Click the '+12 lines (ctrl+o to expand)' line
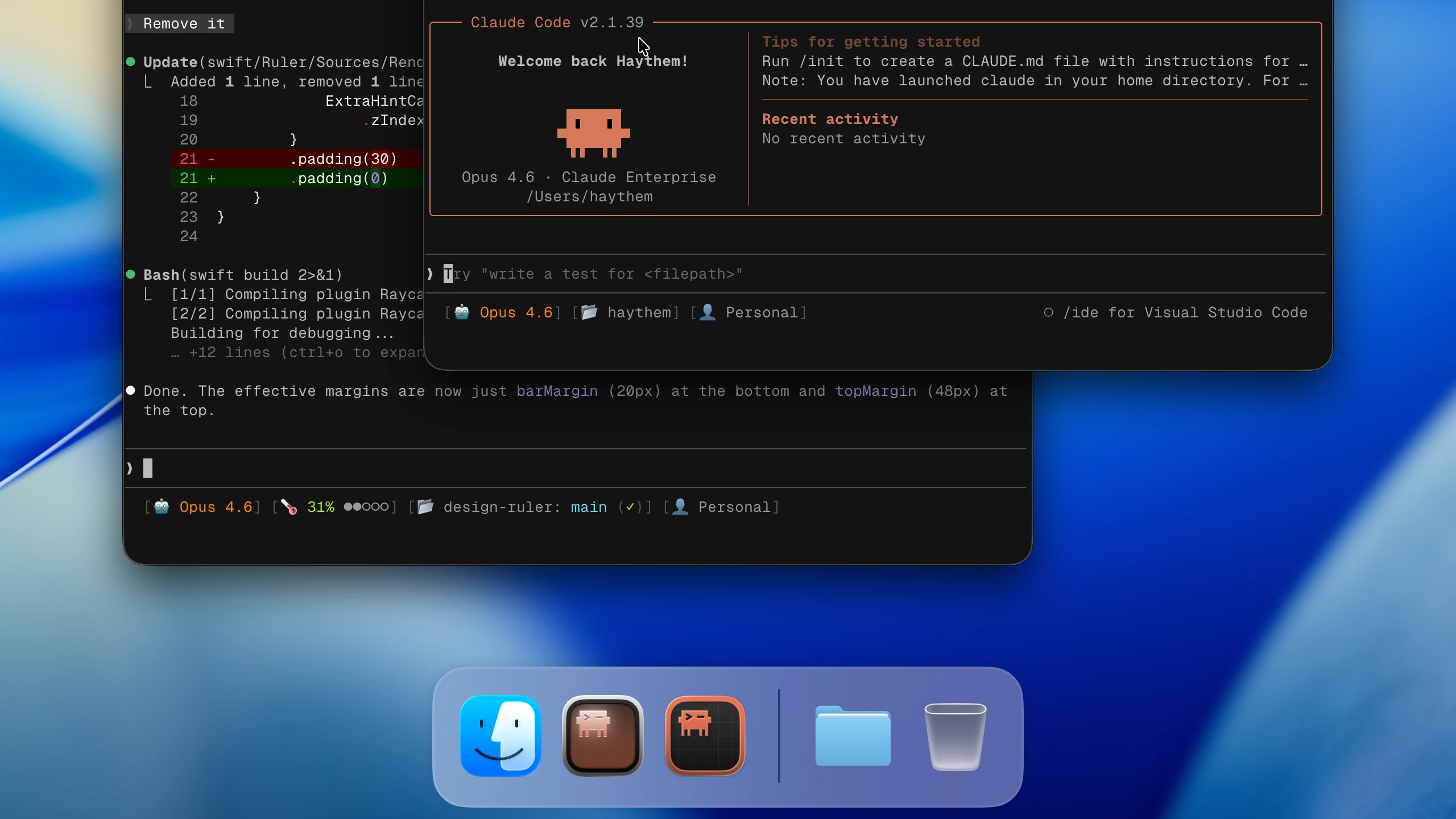This screenshot has width=1456, height=819. (298, 353)
